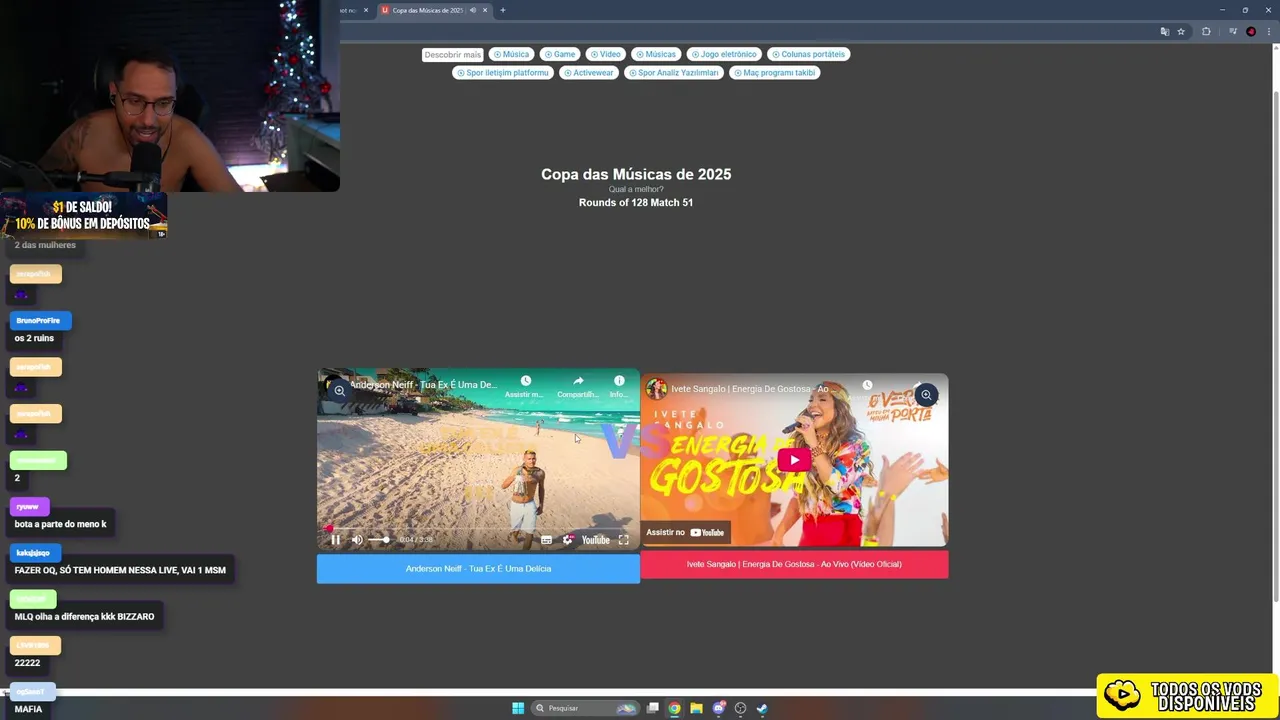Viewport: 1280px width, 720px height.
Task: Open the browser extensions puzzle icon
Action: pos(1206,32)
